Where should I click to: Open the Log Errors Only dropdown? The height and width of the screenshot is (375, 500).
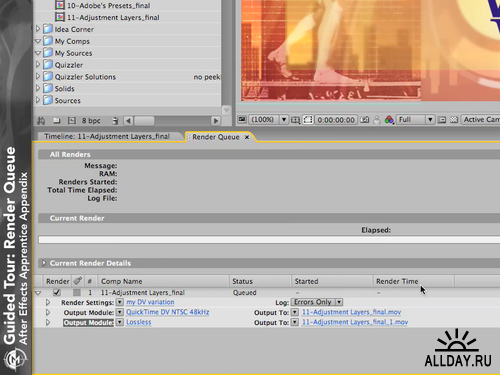coord(317,302)
